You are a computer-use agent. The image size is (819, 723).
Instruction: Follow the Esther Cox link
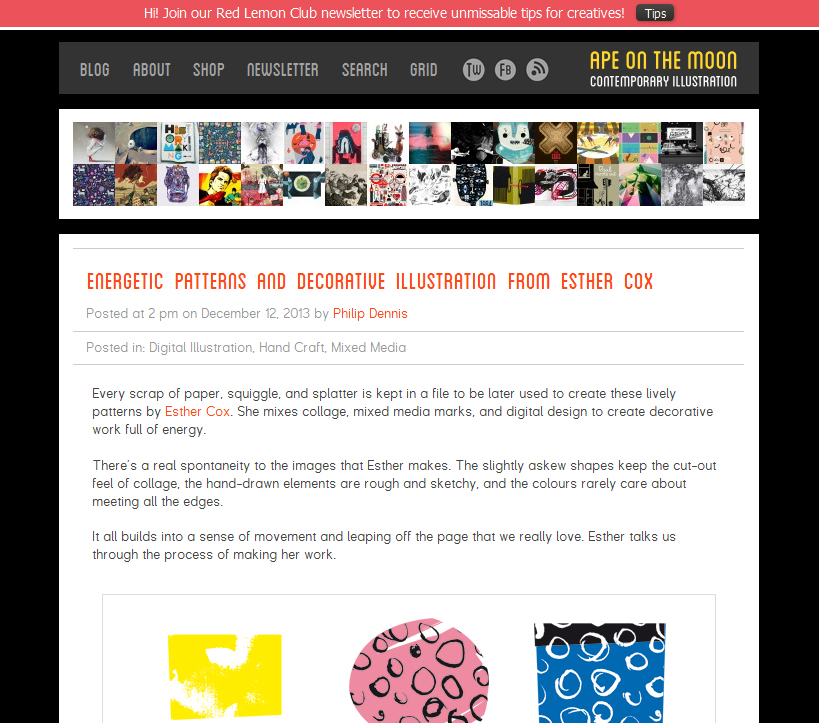pos(197,412)
